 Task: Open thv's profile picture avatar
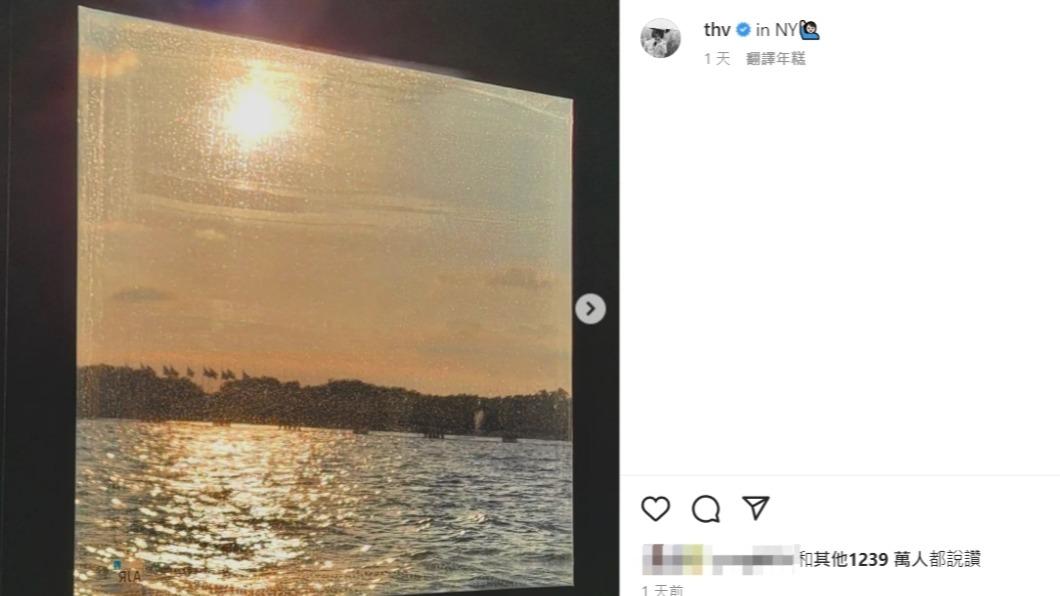pos(660,38)
